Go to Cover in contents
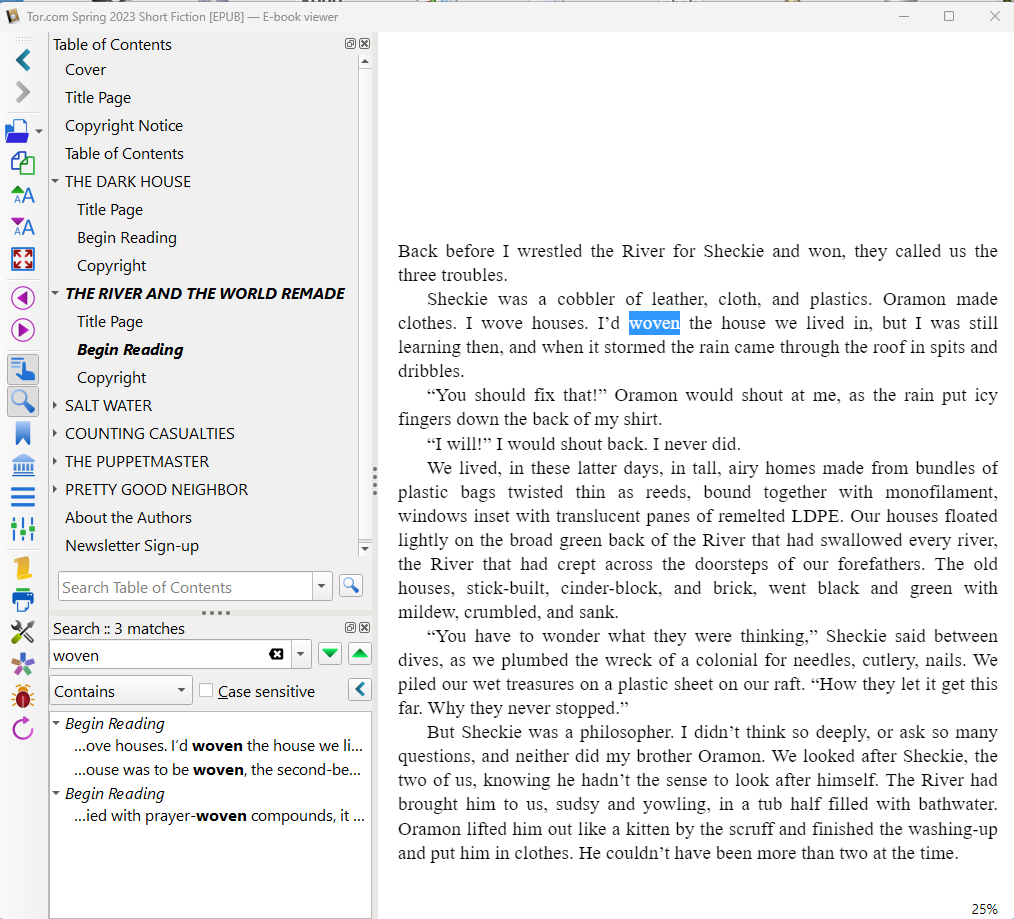This screenshot has width=1014, height=919. tap(85, 70)
